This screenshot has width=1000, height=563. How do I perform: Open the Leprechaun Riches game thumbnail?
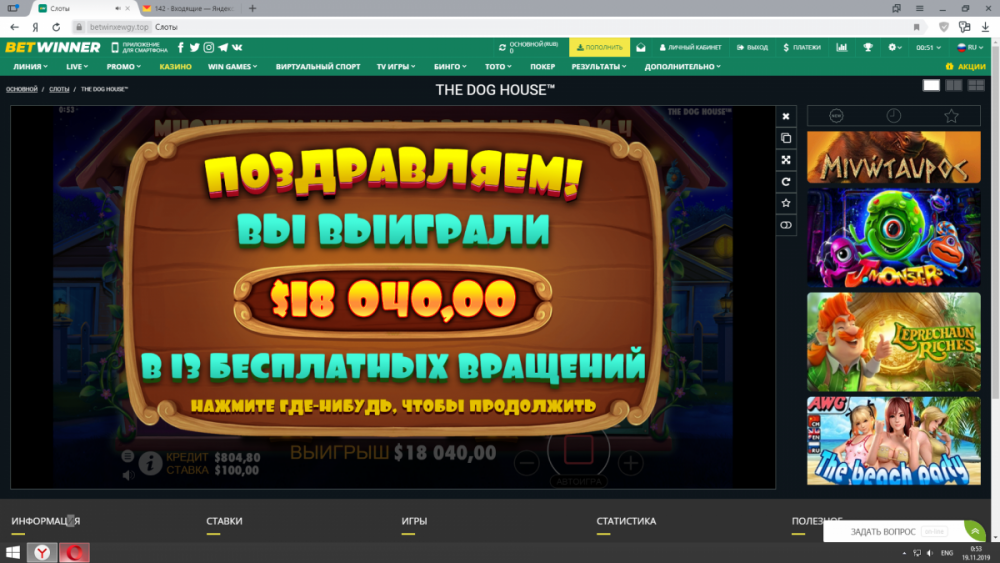coord(893,342)
